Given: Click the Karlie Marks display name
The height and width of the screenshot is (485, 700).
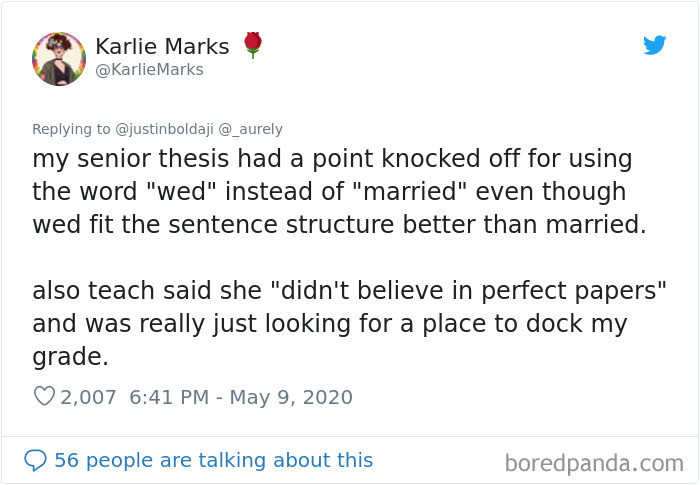Looking at the screenshot, I should (162, 46).
